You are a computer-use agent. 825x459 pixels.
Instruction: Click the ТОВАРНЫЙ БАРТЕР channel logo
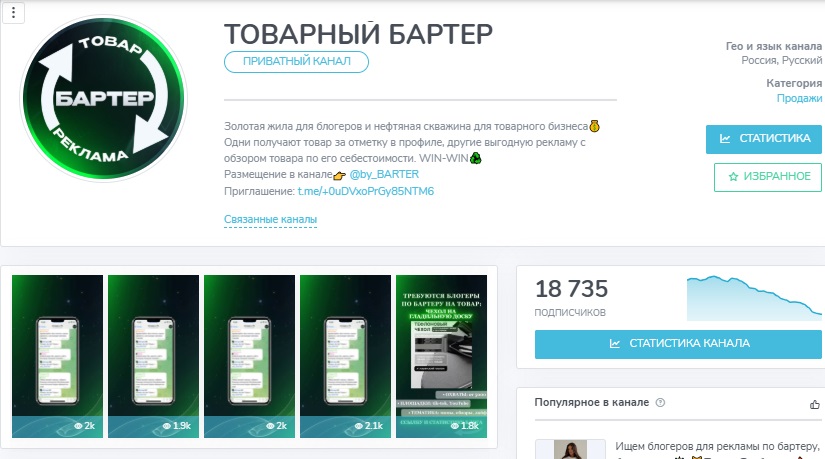104,98
